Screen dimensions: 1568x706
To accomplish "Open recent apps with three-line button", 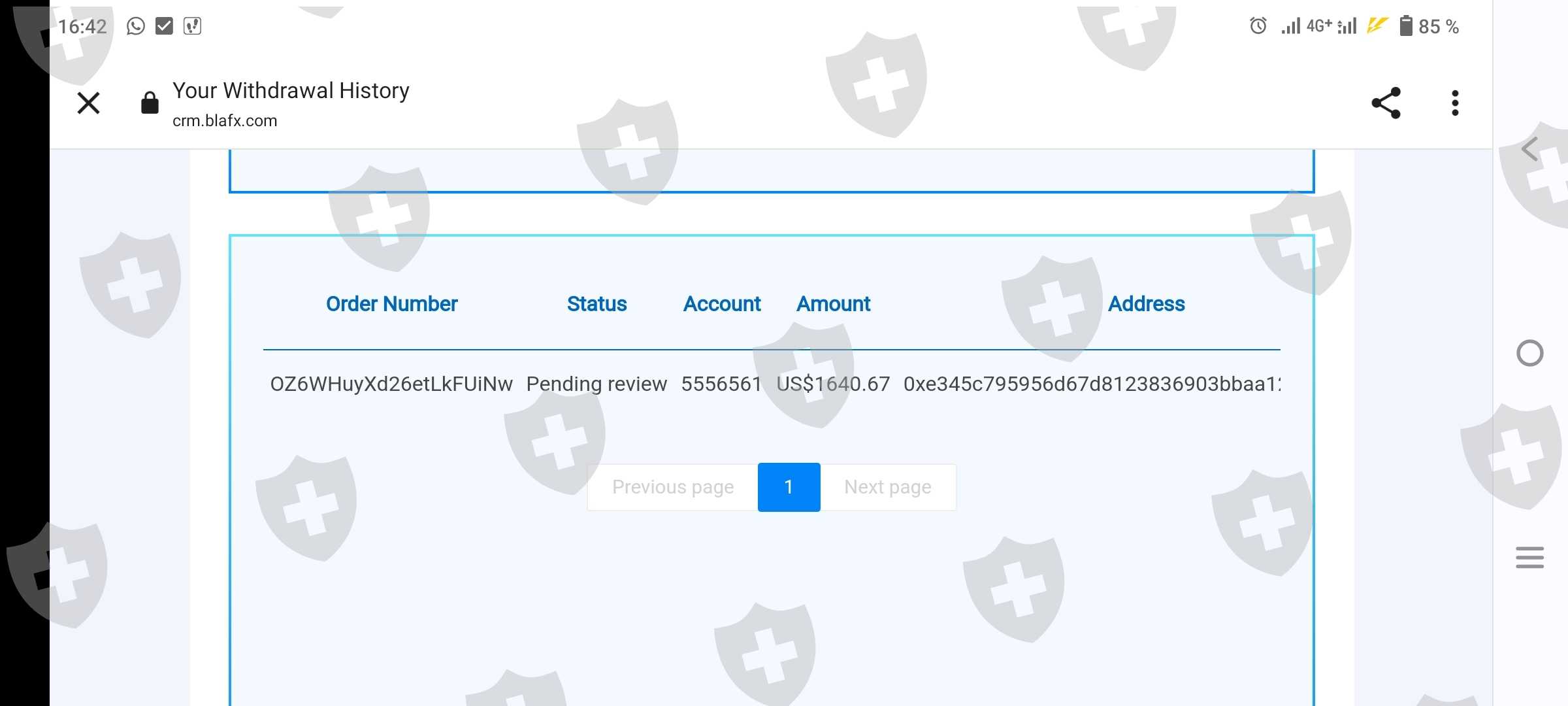I will [1529, 558].
